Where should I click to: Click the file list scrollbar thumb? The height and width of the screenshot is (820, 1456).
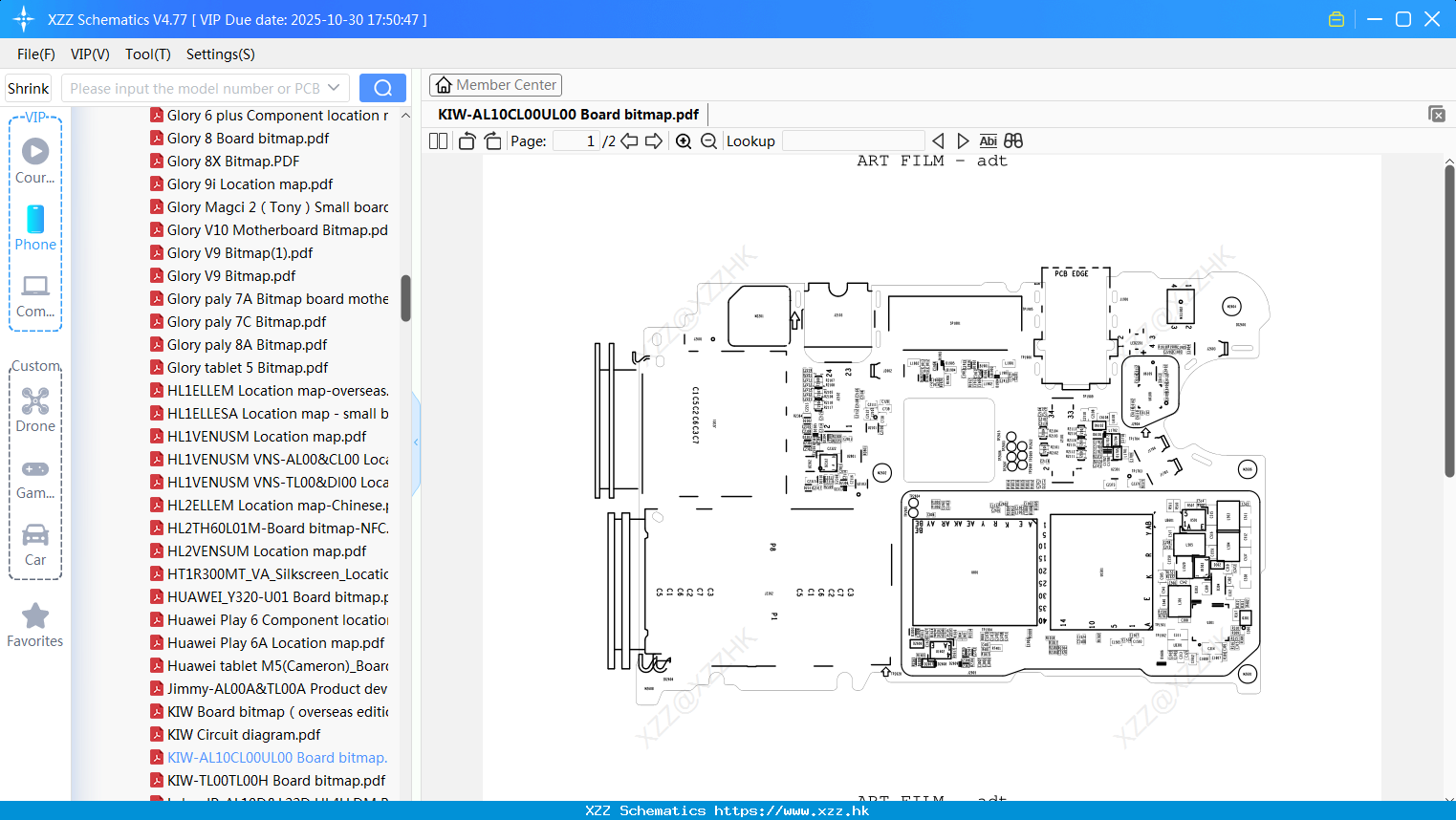(x=405, y=298)
